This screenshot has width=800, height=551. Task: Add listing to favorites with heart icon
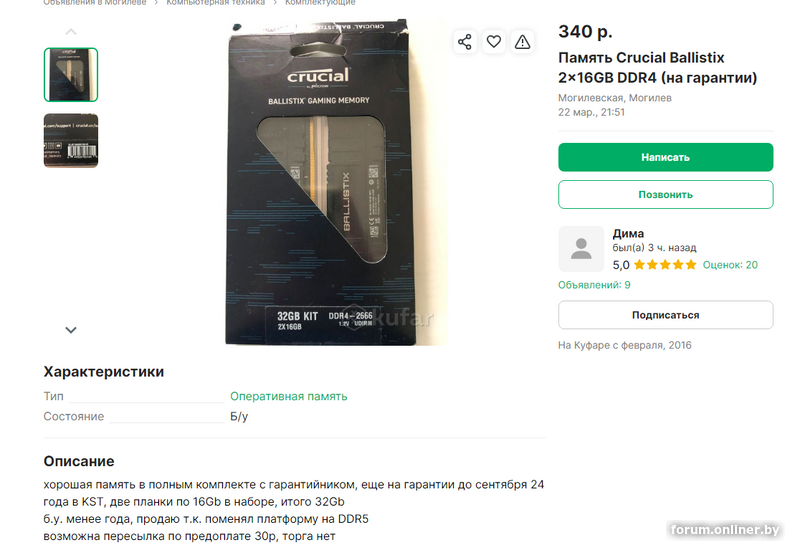493,42
